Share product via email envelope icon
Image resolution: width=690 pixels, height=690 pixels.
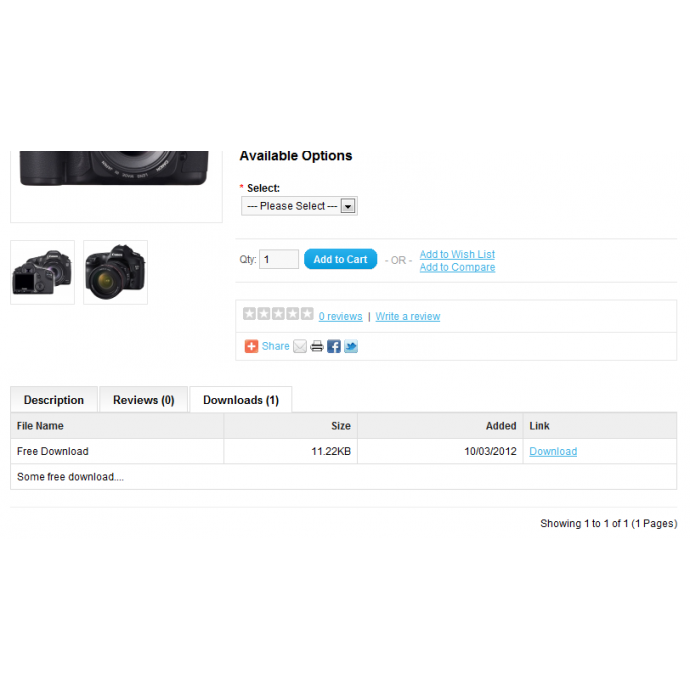300,346
